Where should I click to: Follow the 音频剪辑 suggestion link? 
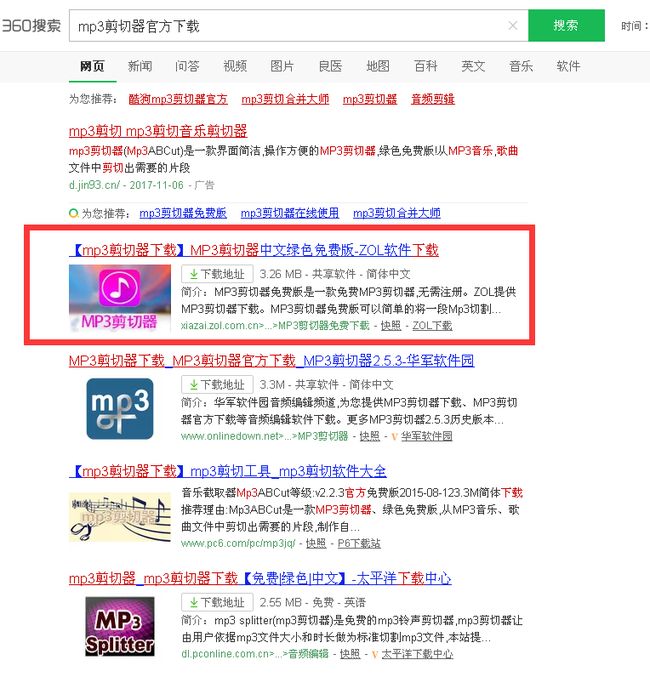[x=433, y=99]
